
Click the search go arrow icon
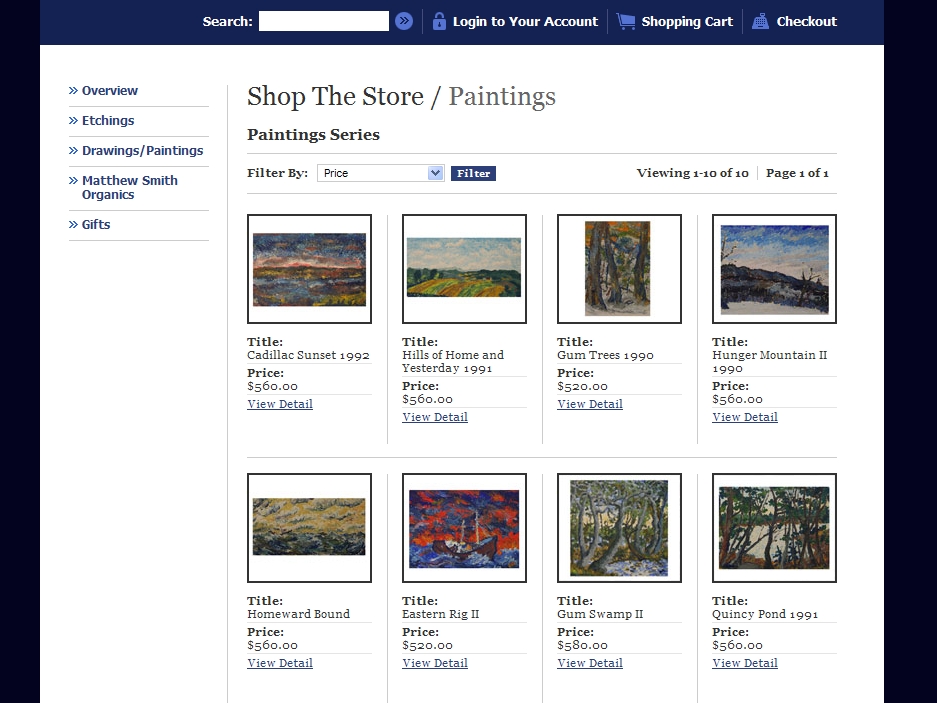coord(404,21)
